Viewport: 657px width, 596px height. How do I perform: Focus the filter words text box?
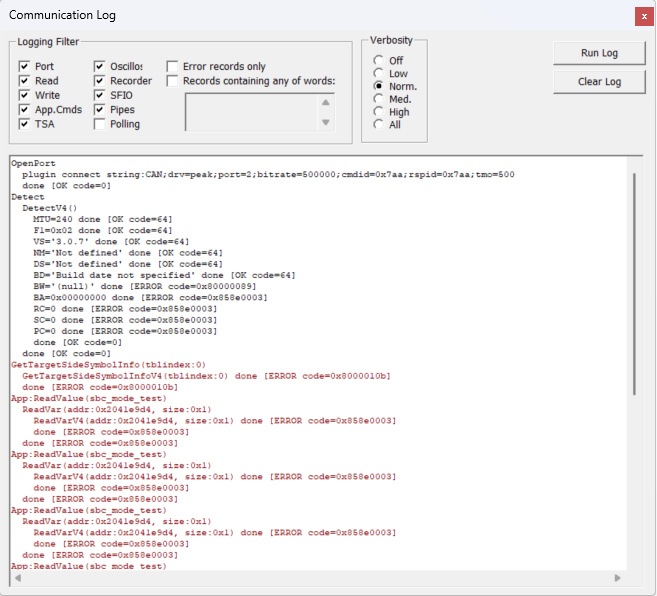tap(251, 112)
